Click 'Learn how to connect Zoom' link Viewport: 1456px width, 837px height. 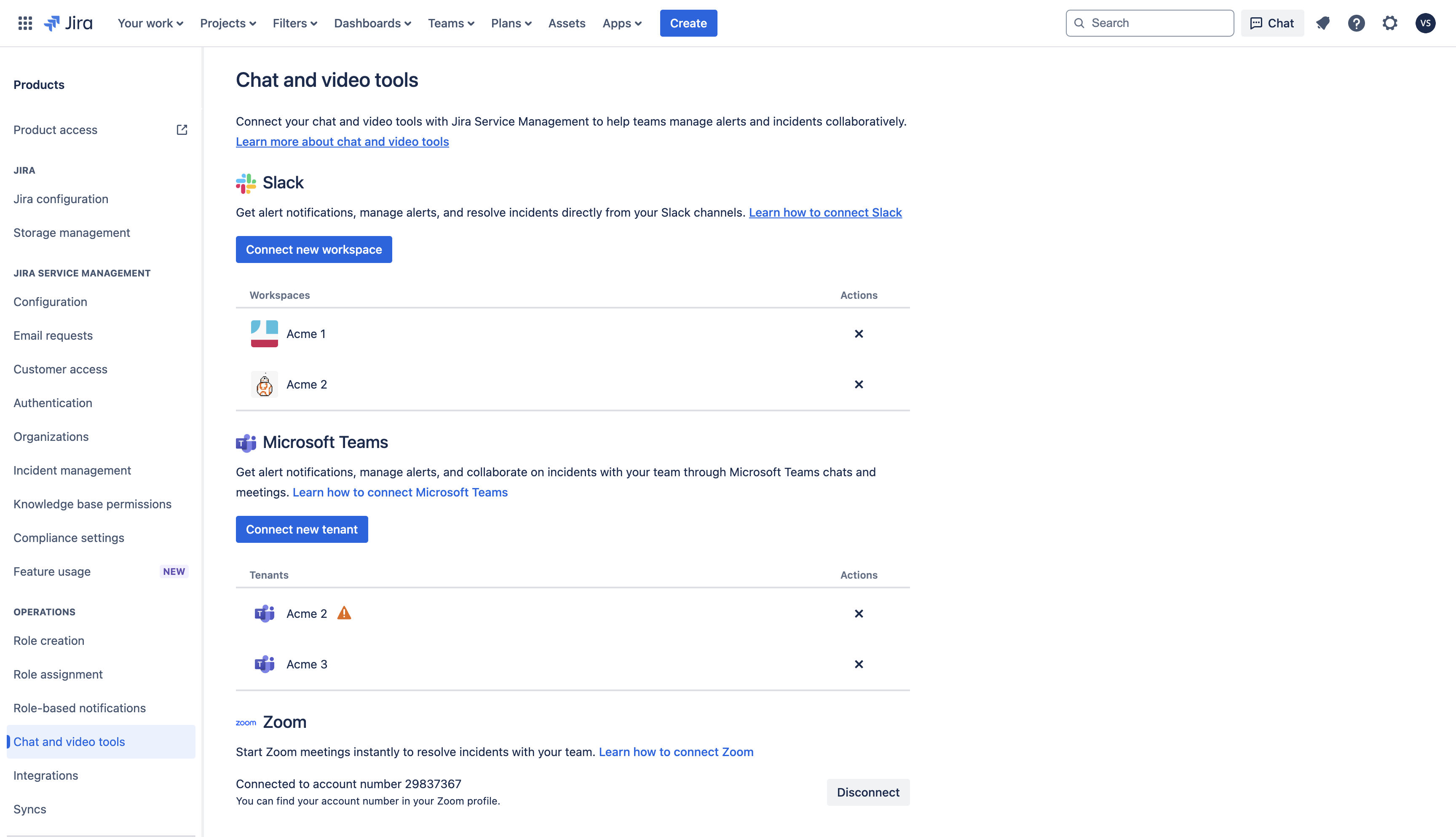(x=676, y=751)
